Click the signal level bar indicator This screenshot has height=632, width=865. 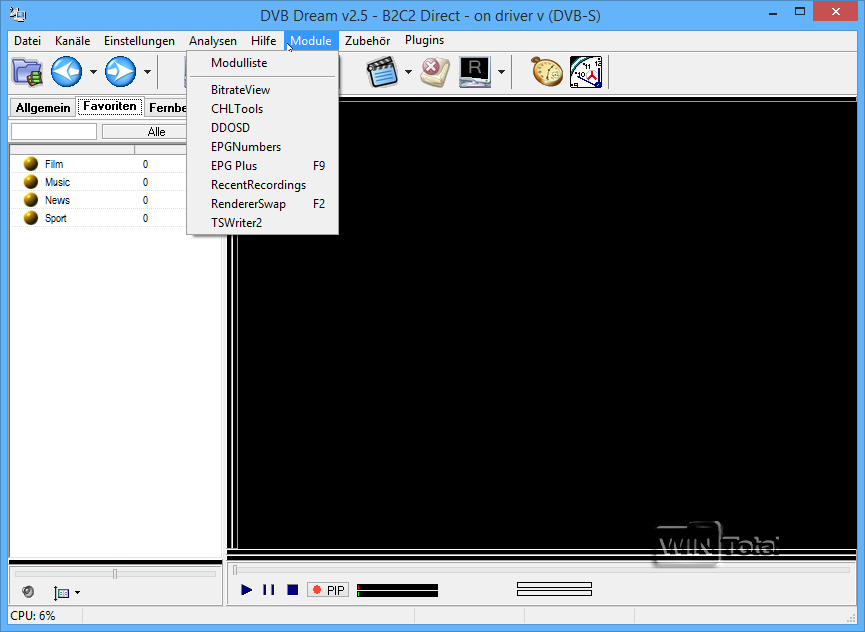[x=397, y=591]
